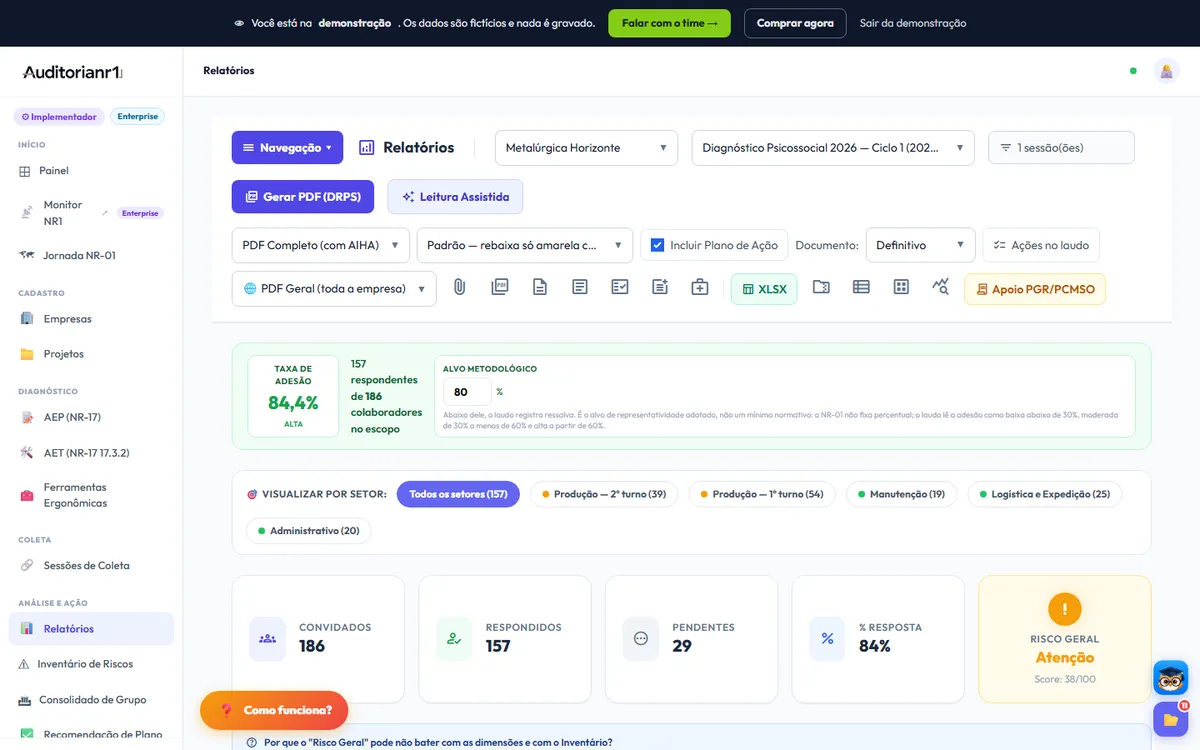Open Inventário de Riscos in sidebar
Screen dimensions: 1200x750
click(85, 664)
